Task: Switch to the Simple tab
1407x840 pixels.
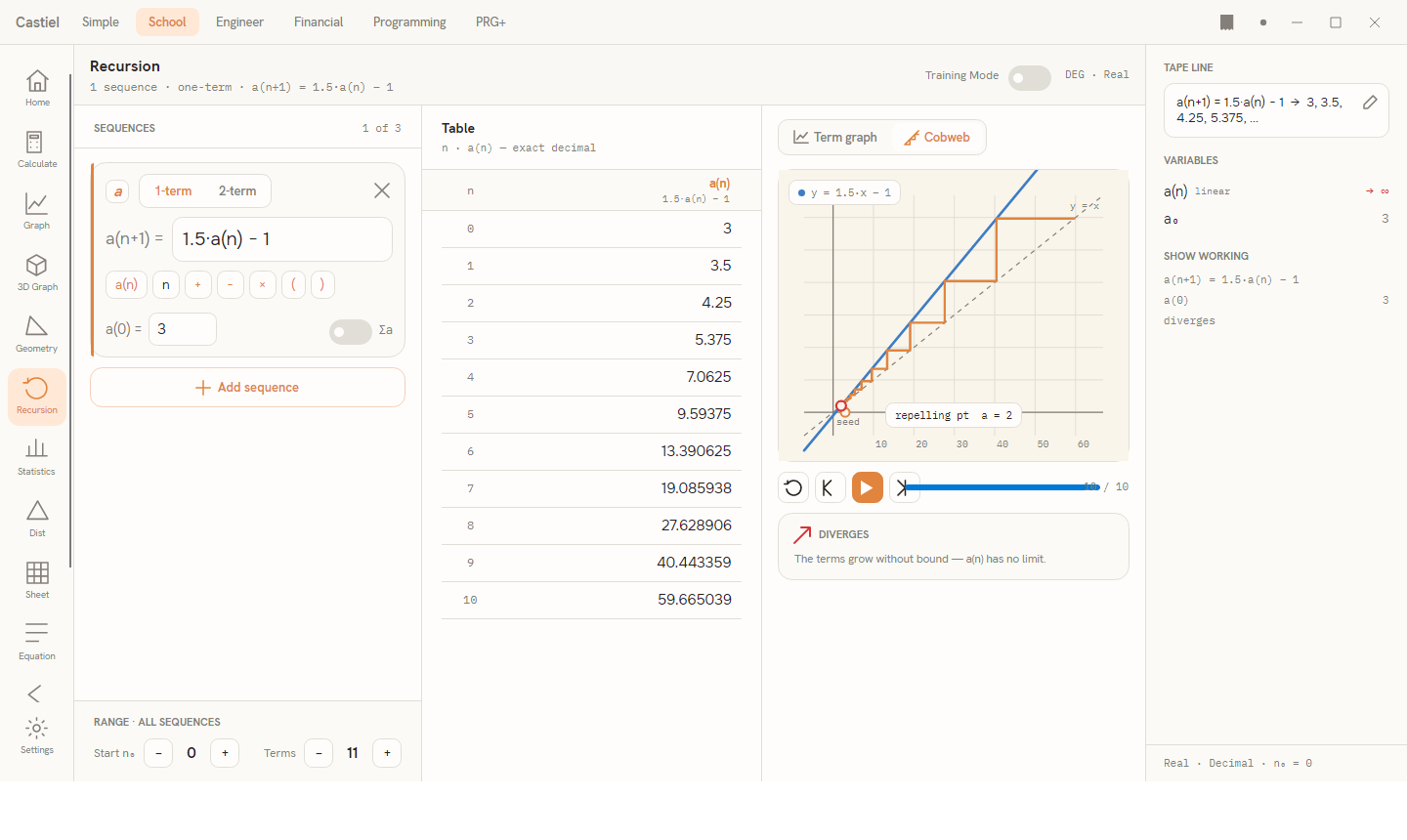Action: tap(101, 21)
